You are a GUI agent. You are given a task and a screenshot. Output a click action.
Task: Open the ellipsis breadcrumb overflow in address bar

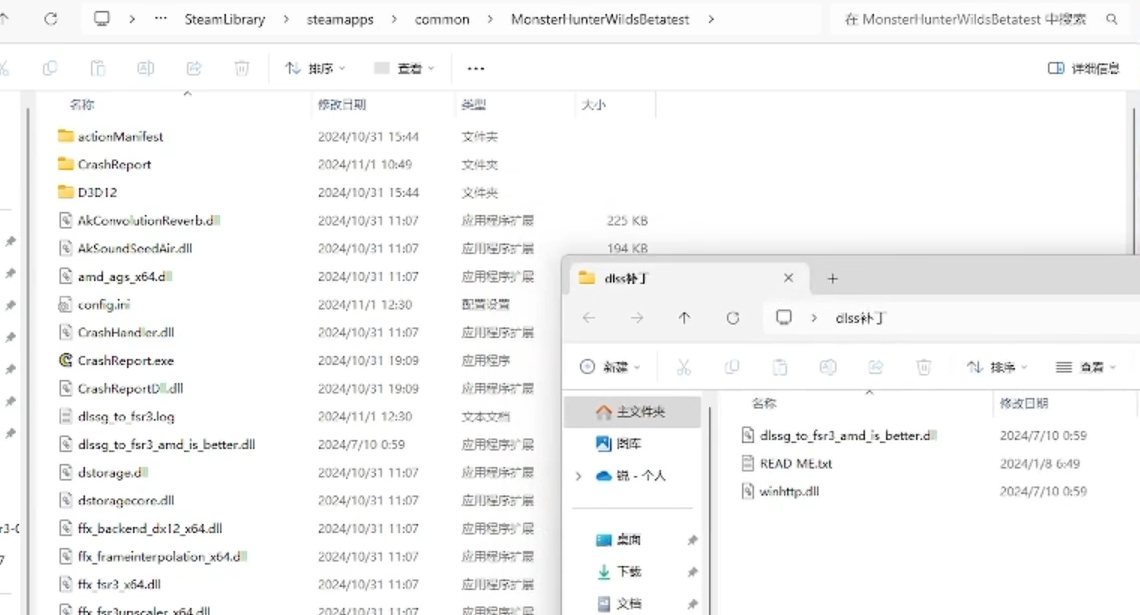pos(161,19)
